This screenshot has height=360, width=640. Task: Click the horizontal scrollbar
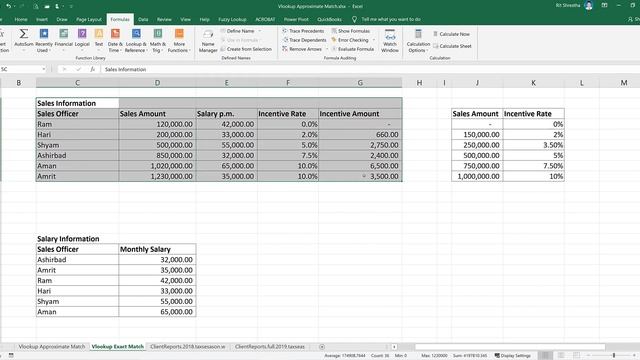510,347
